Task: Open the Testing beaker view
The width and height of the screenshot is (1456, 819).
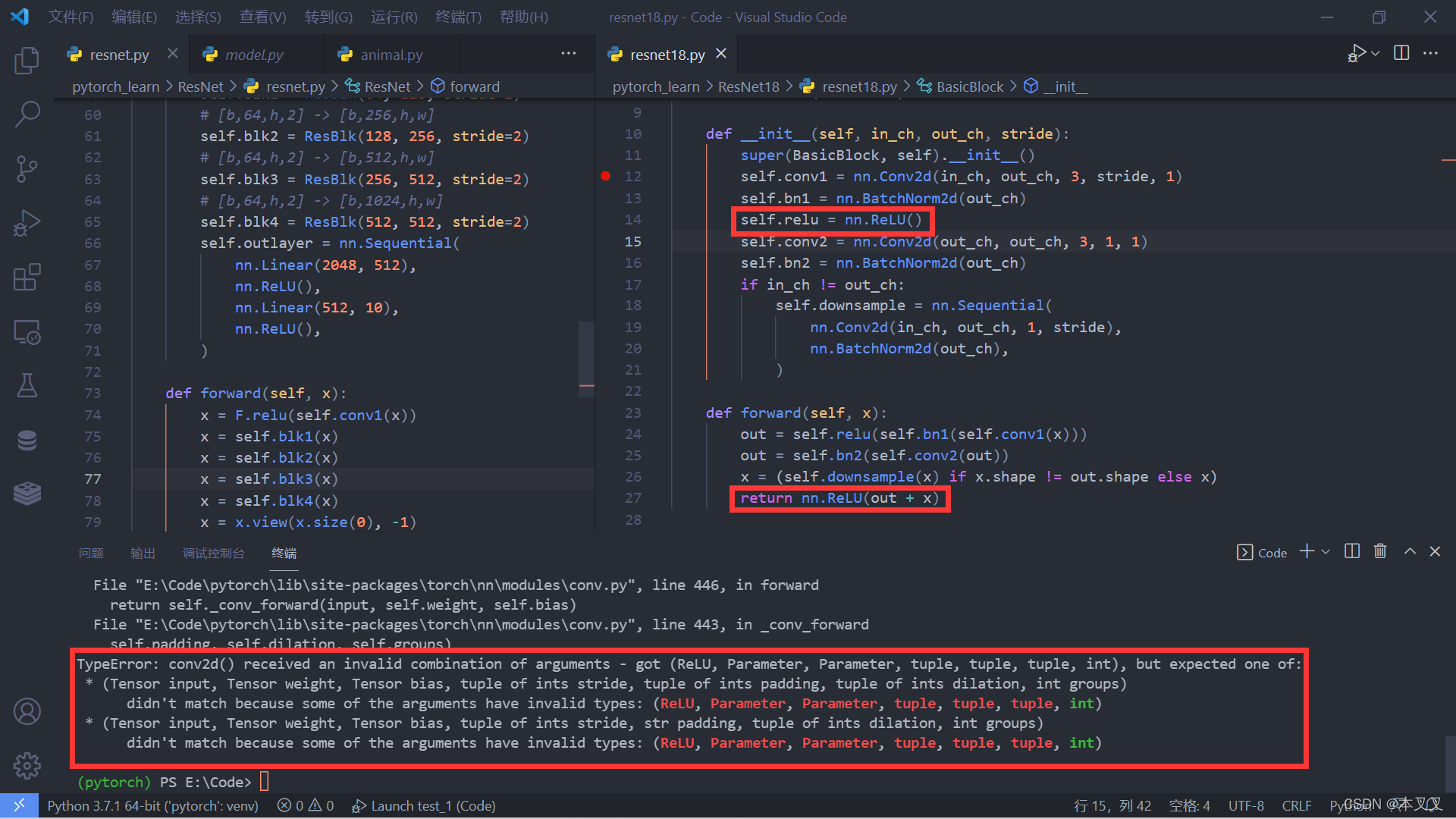Action: [27, 385]
